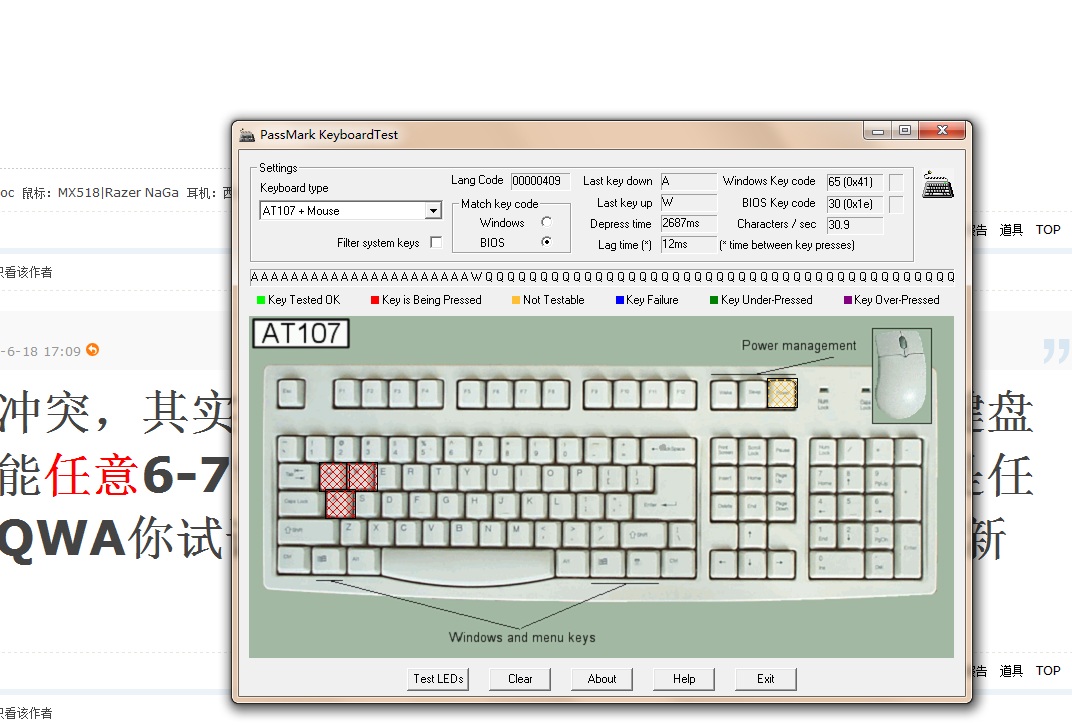Click the upper 只看该作者 link on the forum page

[26, 272]
